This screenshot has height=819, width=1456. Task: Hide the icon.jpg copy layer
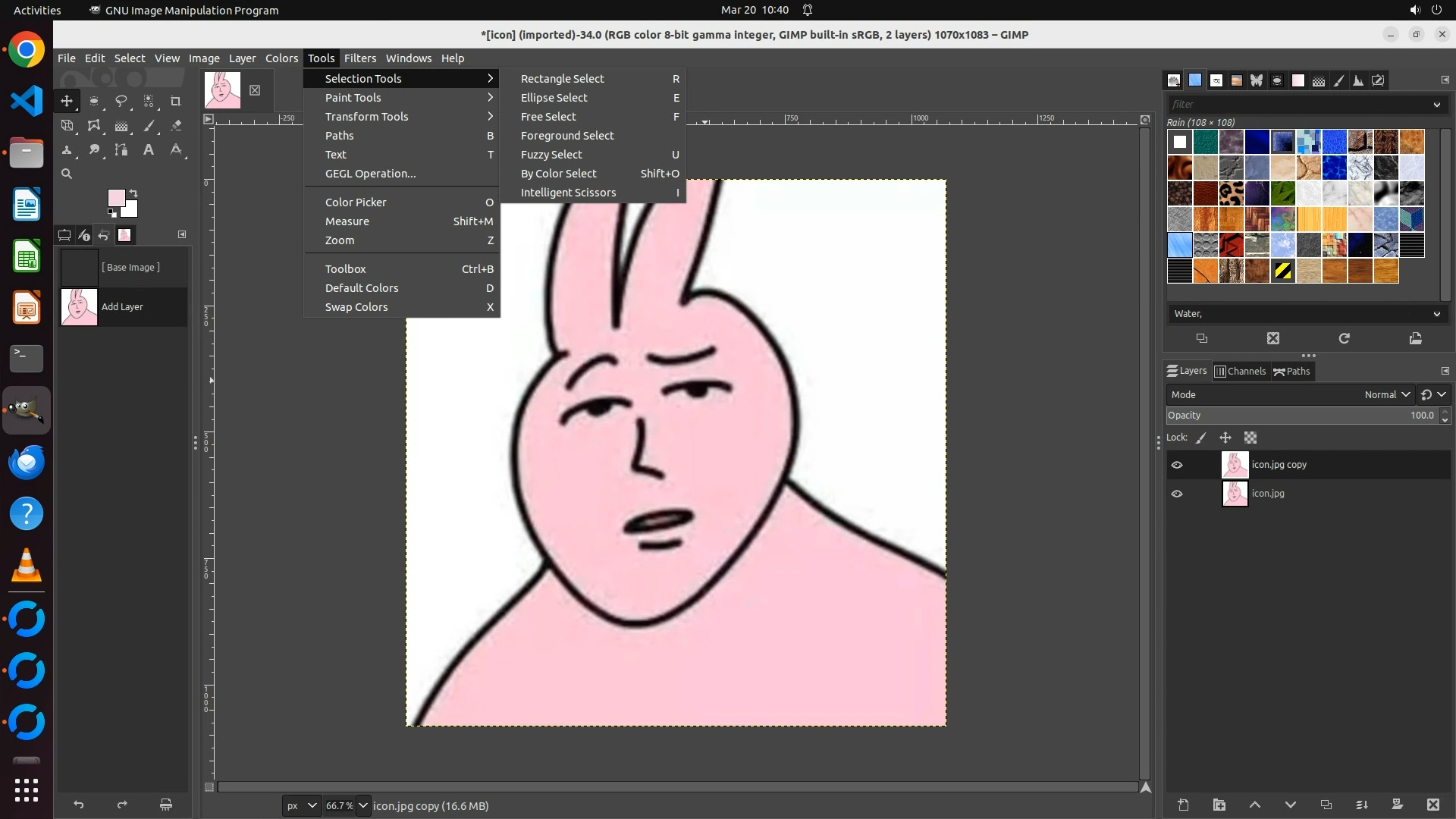click(x=1177, y=465)
